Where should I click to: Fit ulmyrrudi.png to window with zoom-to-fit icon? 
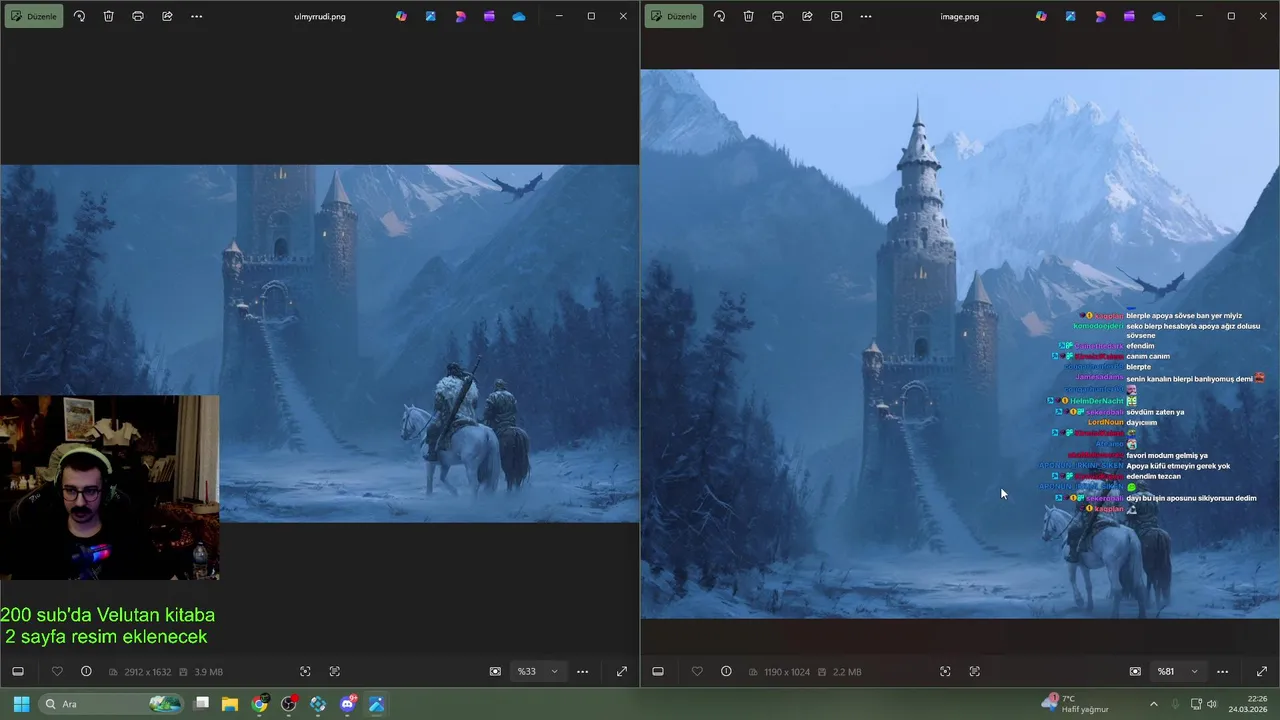pyautogui.click(x=305, y=671)
